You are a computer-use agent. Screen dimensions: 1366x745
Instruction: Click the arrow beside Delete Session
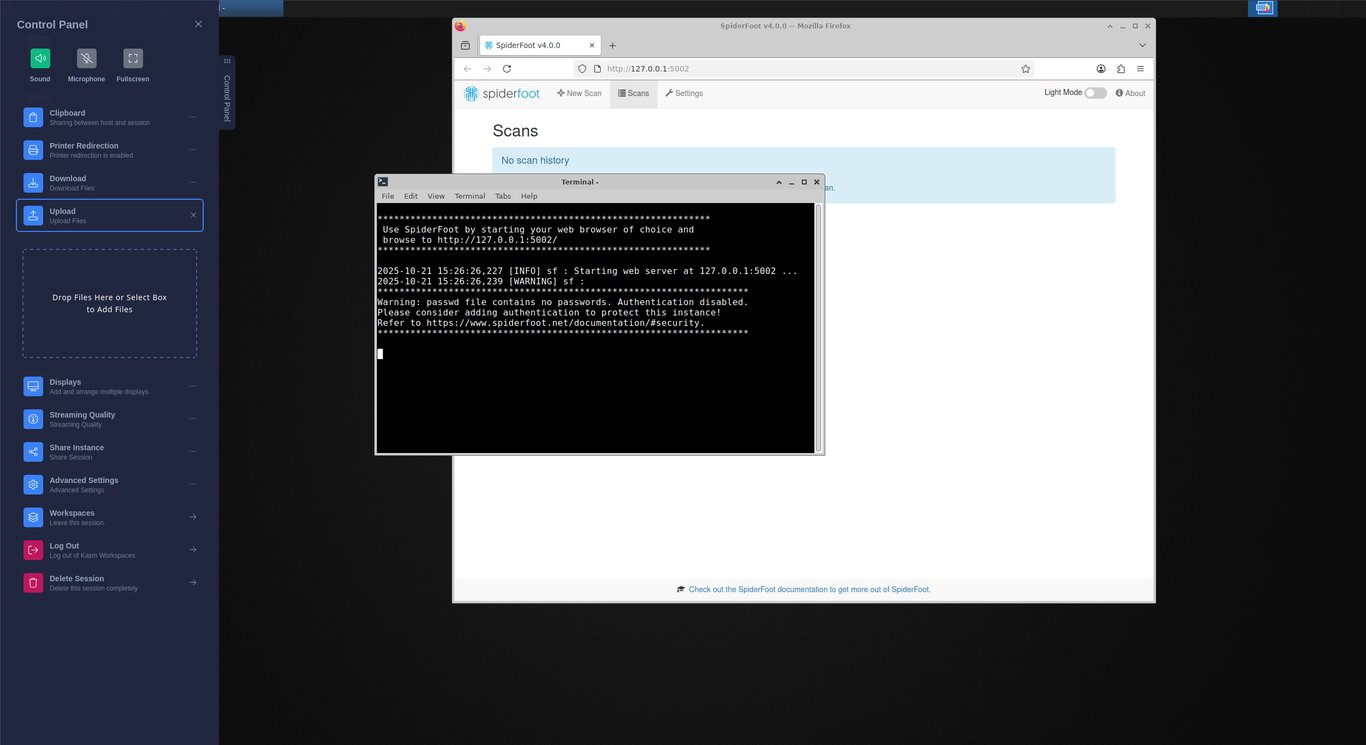pyautogui.click(x=193, y=583)
